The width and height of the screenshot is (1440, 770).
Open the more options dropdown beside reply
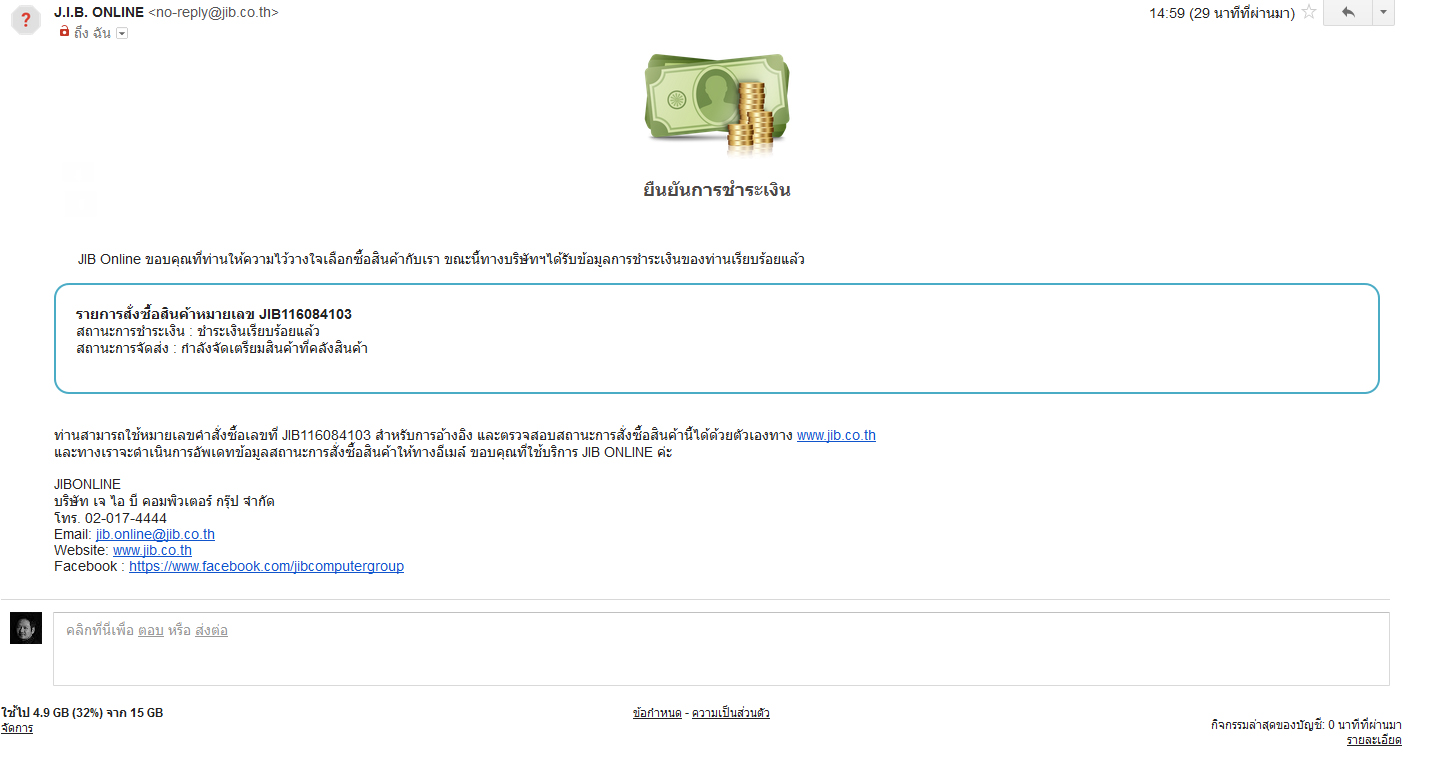point(1384,13)
